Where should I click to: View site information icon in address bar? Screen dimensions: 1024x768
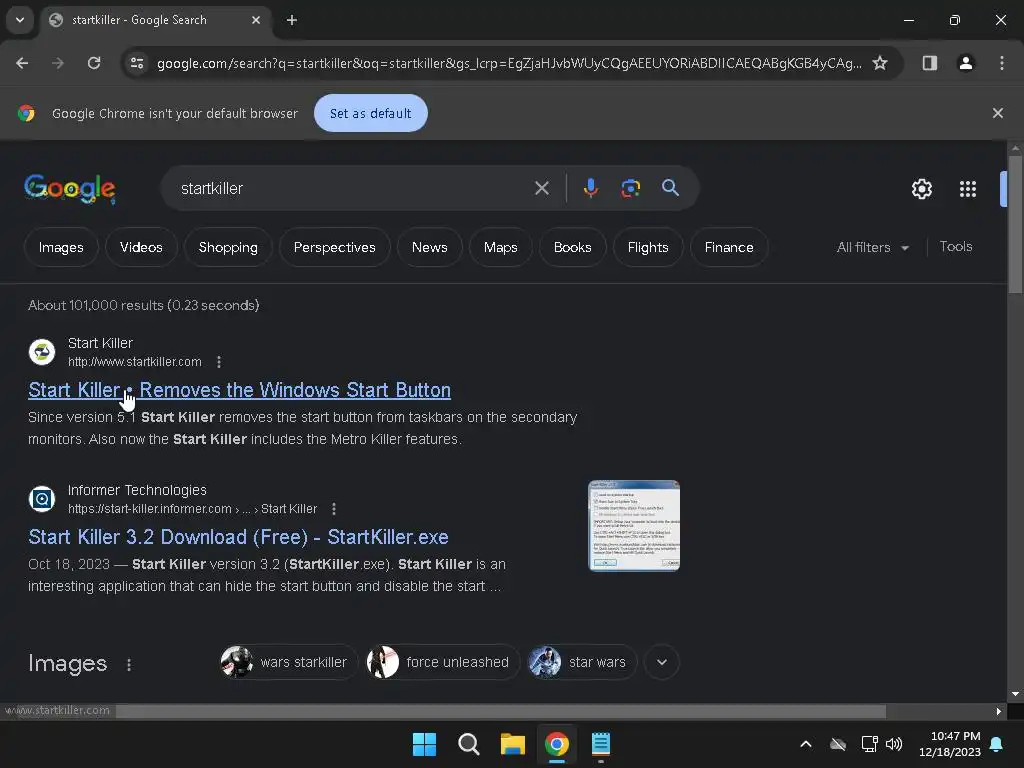[x=137, y=63]
